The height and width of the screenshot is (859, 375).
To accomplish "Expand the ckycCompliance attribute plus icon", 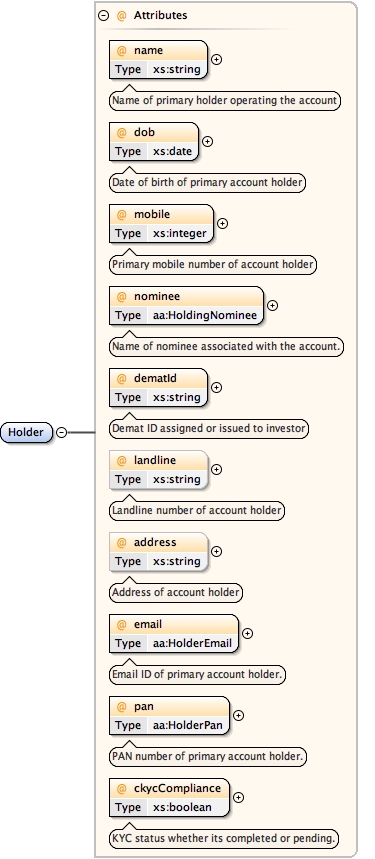I will point(238,798).
